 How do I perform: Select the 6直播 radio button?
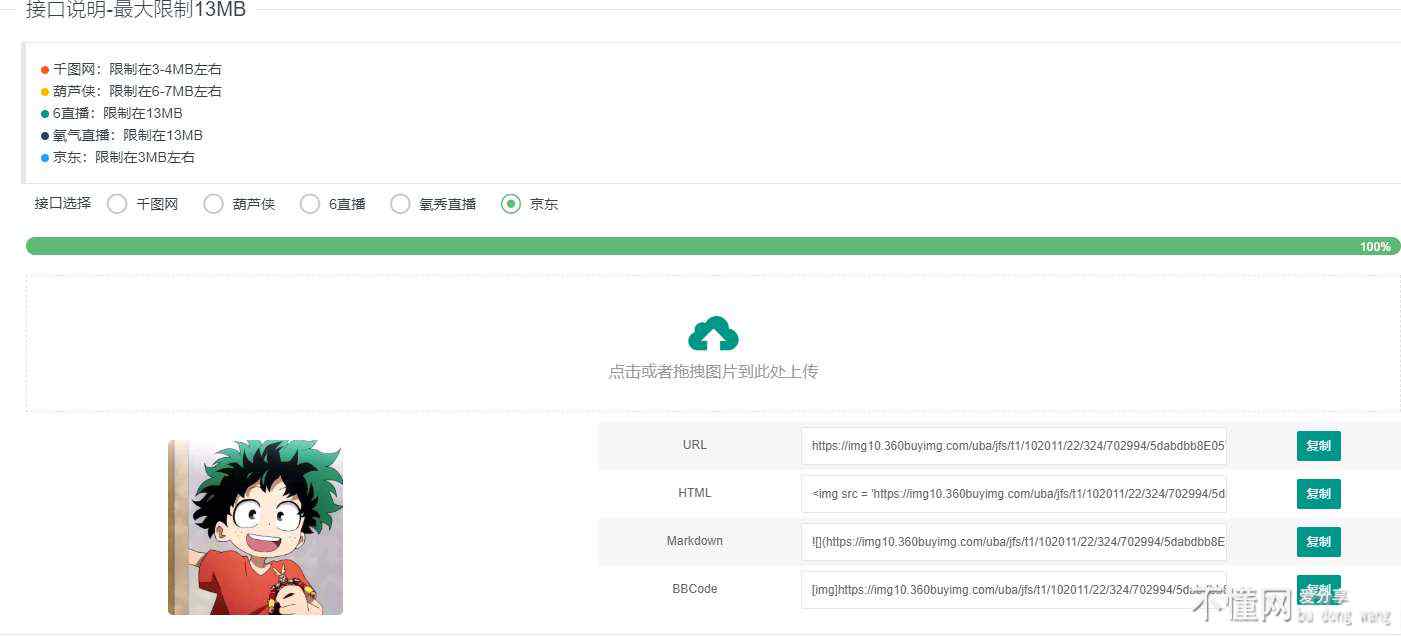tap(310, 204)
